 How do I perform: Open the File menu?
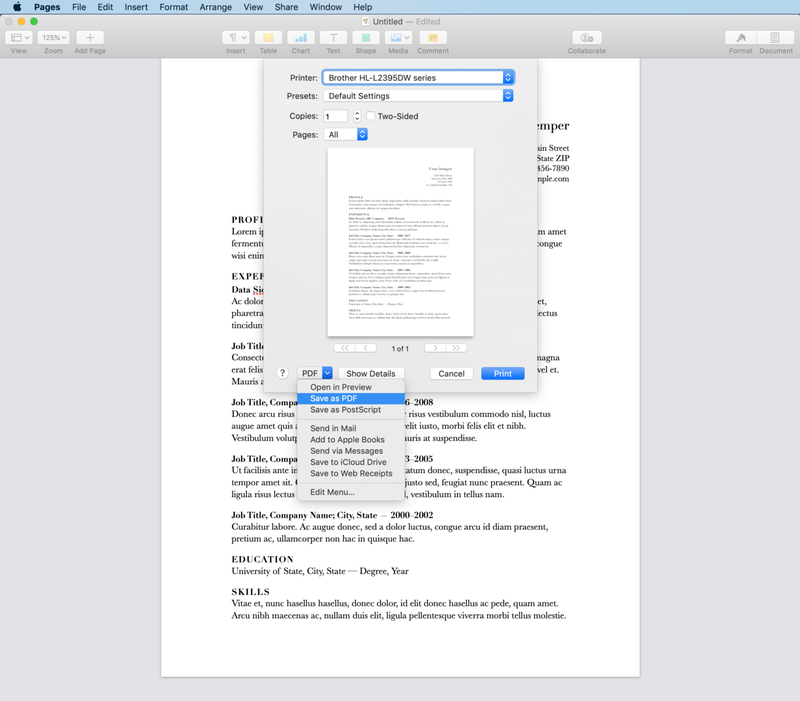pos(79,7)
